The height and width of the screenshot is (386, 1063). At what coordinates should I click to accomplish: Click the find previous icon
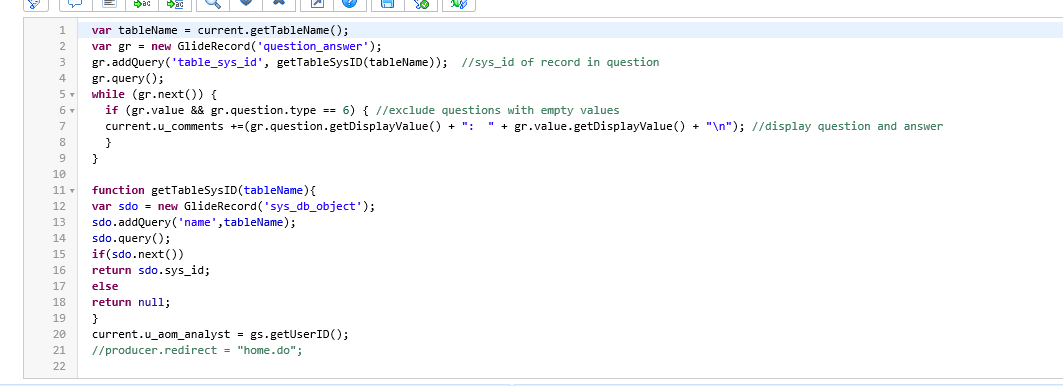tap(279, 3)
